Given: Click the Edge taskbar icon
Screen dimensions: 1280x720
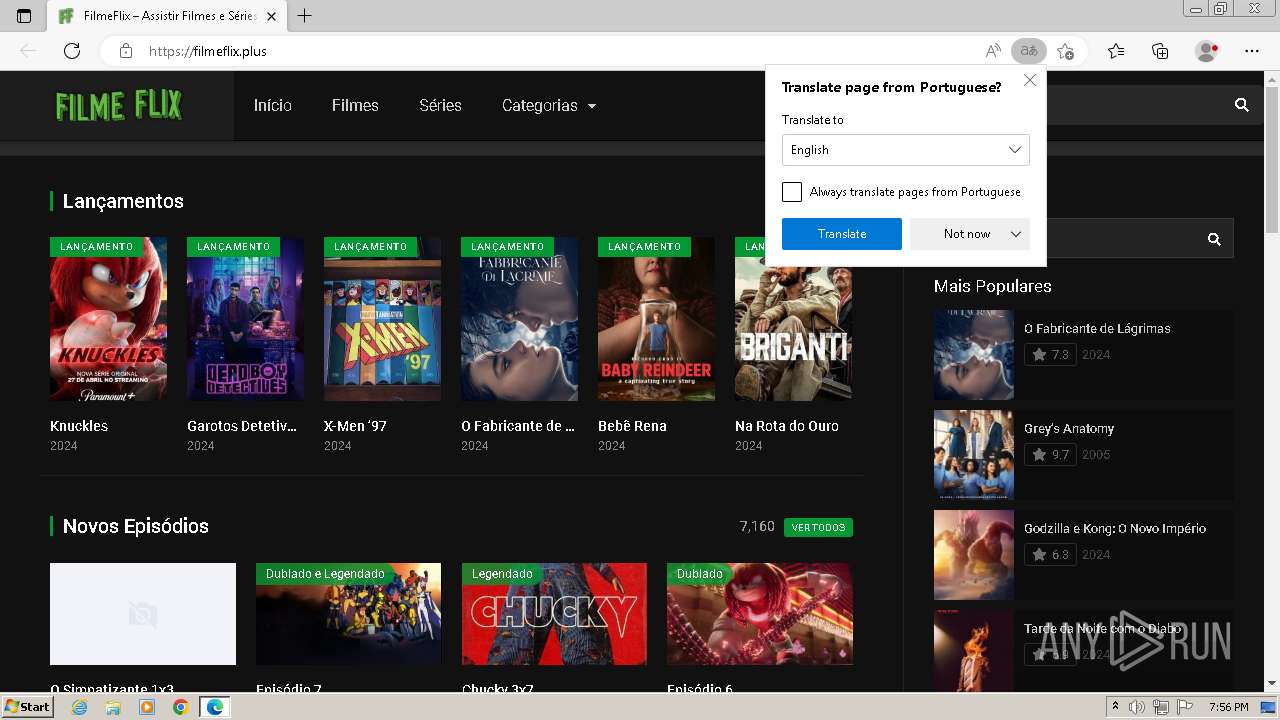Looking at the screenshot, I should point(214,707).
